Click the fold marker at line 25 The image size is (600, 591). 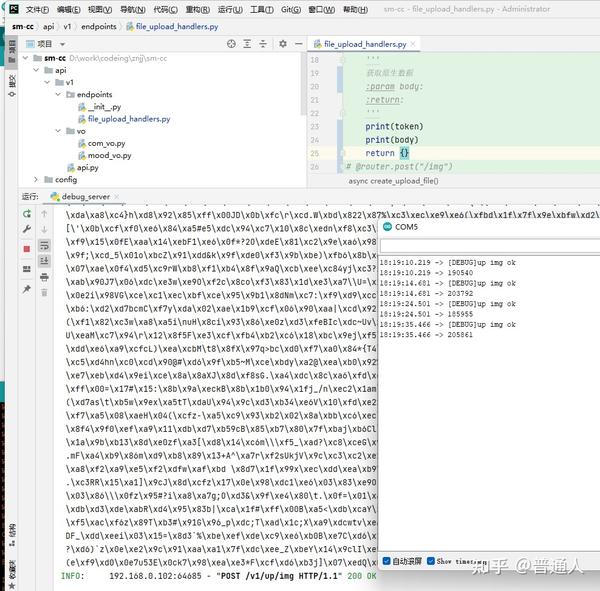coord(342,153)
